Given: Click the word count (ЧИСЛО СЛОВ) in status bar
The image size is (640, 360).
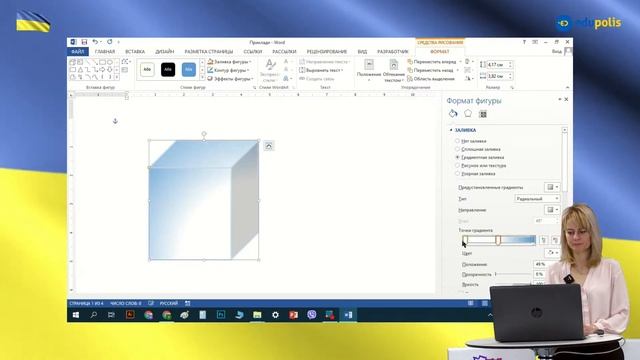Looking at the screenshot, I should (125, 303).
